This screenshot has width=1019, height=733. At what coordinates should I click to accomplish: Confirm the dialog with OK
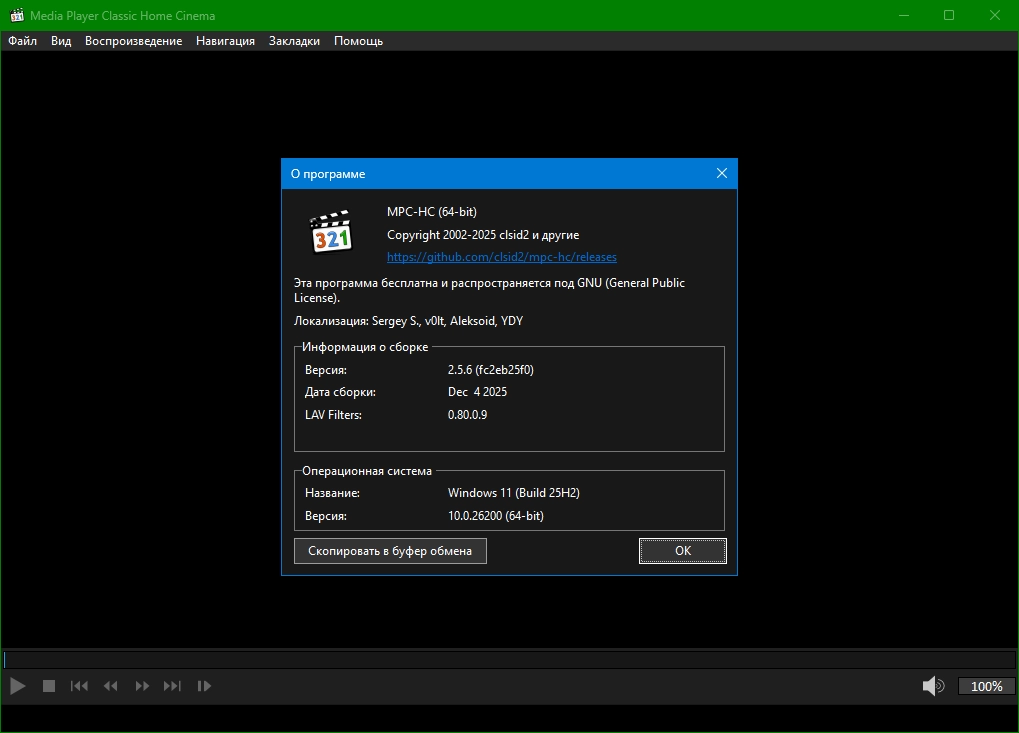coord(682,551)
